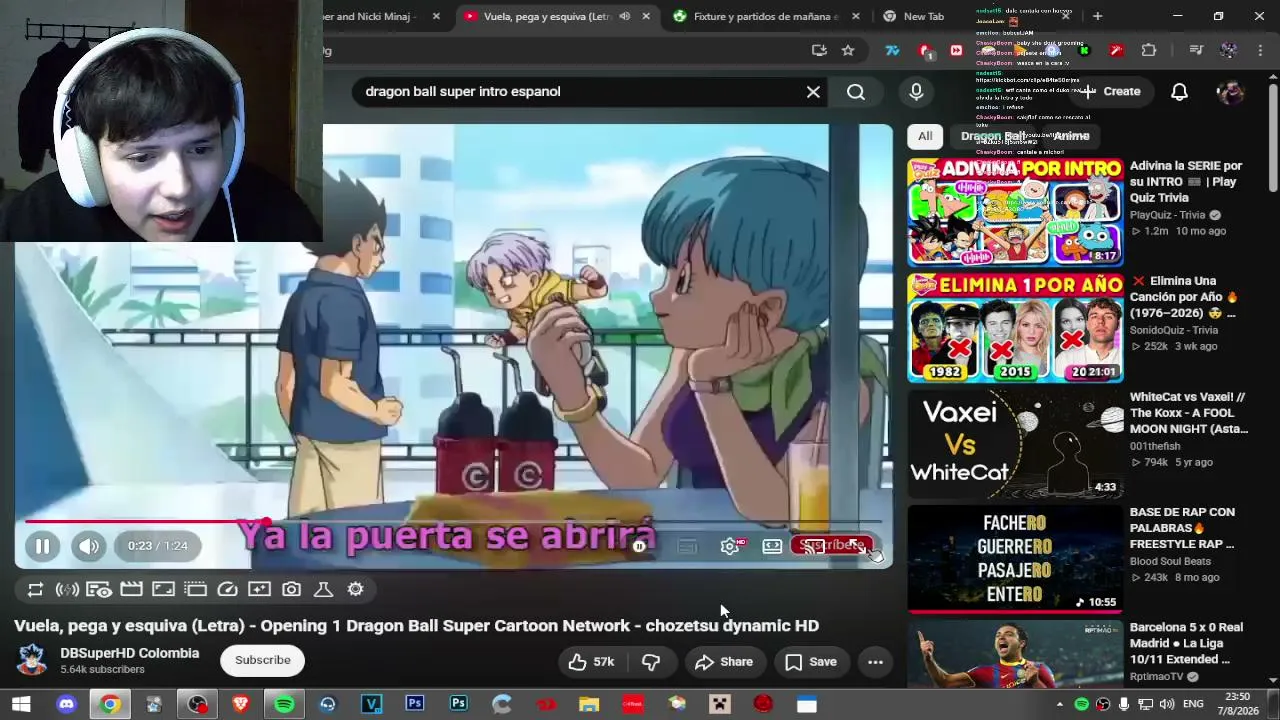
Task: Click the YouTube search input field
Action: click(x=580, y=92)
